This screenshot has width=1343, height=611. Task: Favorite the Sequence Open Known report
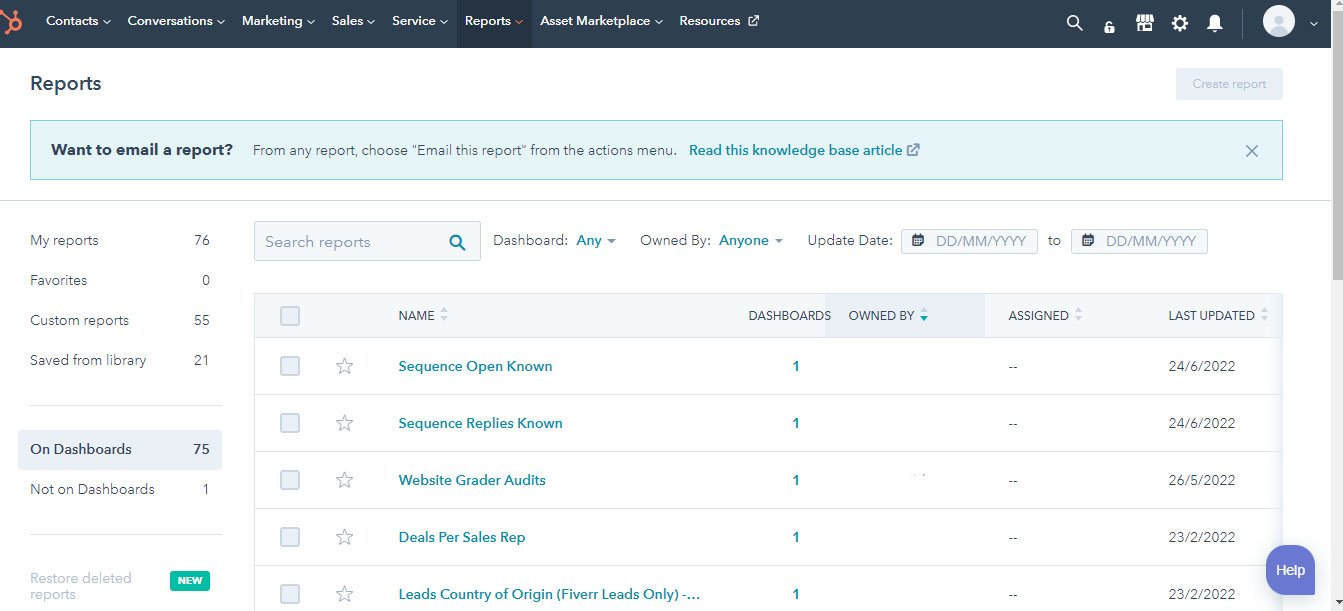344,366
